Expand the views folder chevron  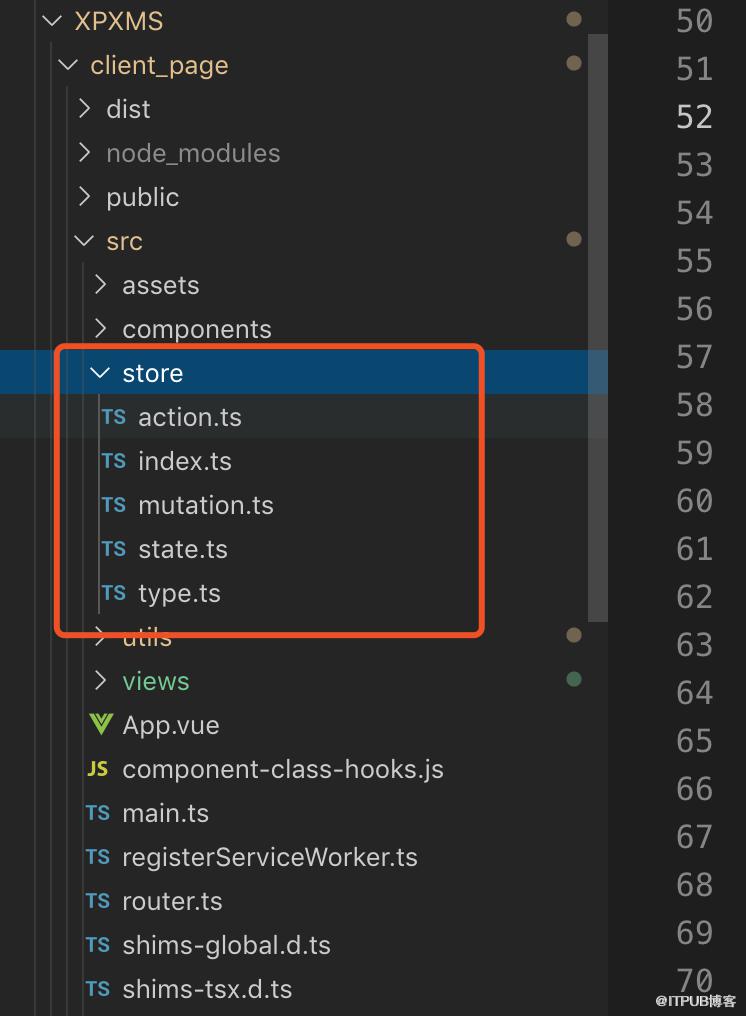click(100, 681)
